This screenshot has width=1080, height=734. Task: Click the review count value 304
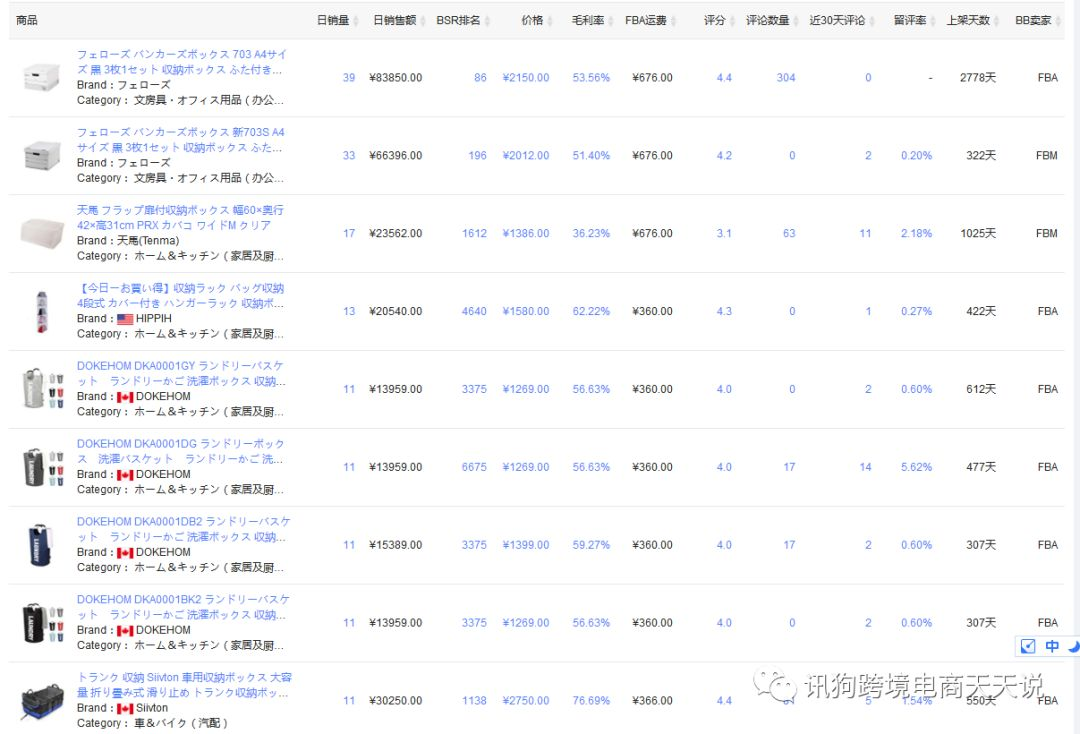(786, 78)
